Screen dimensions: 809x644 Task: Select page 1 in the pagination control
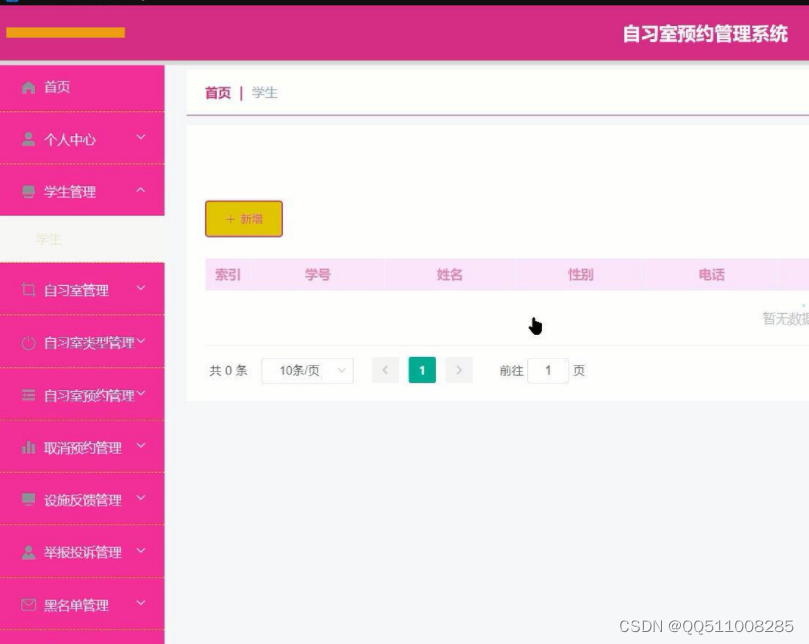[x=422, y=369]
